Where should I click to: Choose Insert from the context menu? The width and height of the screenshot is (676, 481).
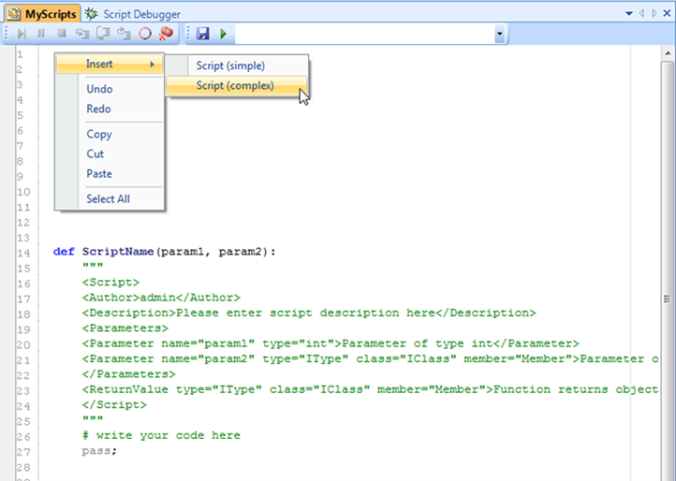[110, 64]
